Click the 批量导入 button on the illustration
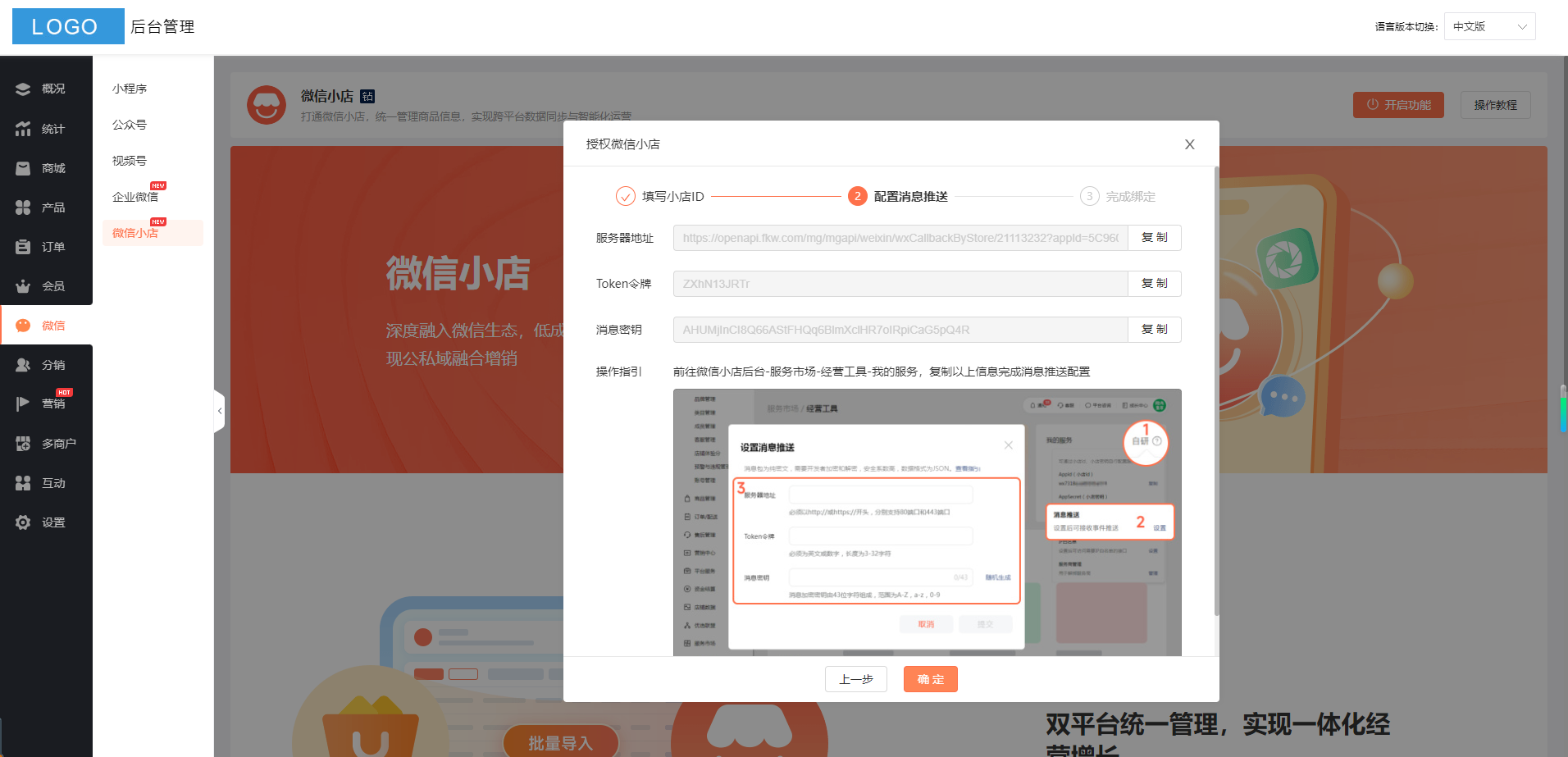 (x=560, y=743)
